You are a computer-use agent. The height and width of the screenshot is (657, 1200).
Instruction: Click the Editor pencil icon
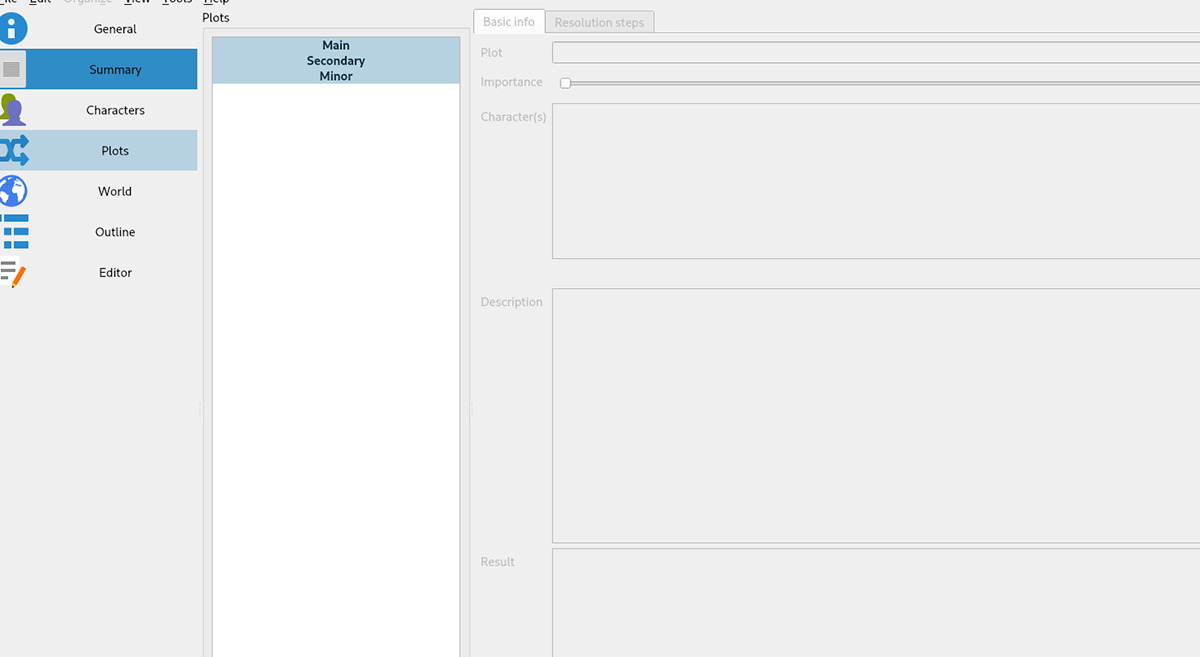pyautogui.click(x=13, y=272)
